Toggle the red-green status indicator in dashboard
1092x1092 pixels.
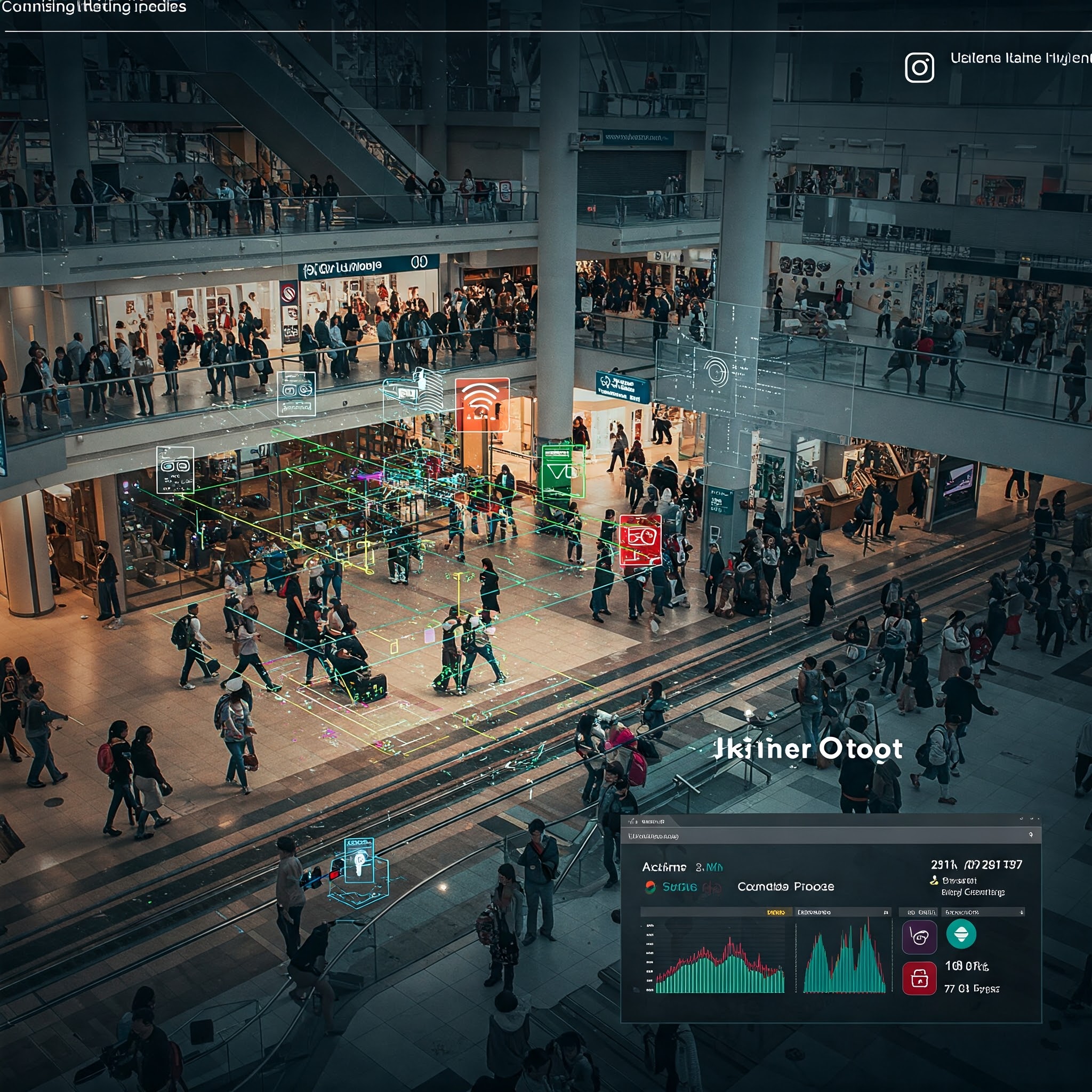pos(650,887)
